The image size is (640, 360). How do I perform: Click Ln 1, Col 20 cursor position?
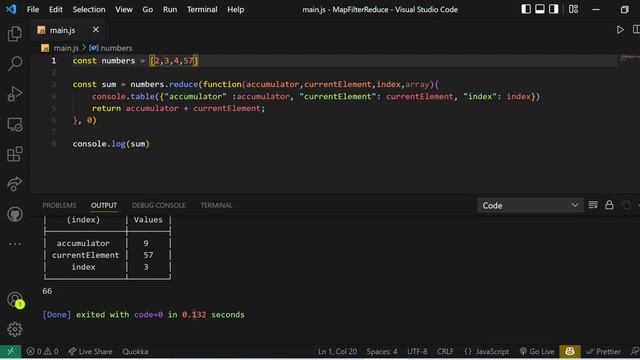[337, 351]
